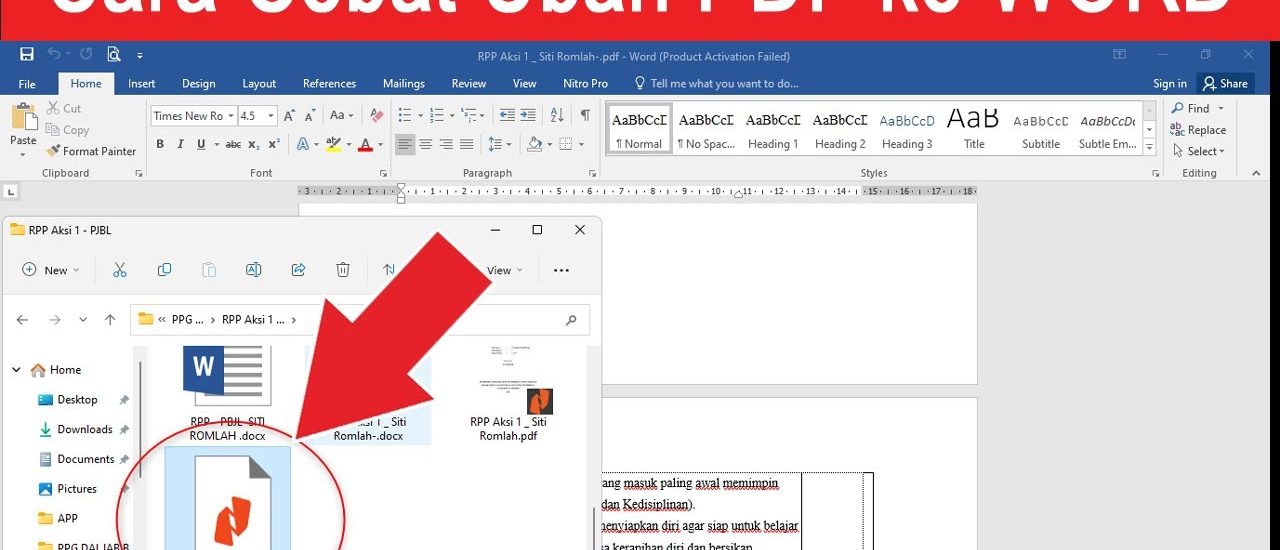
Task: Apply the yellow text highlight color
Action: (x=334, y=145)
